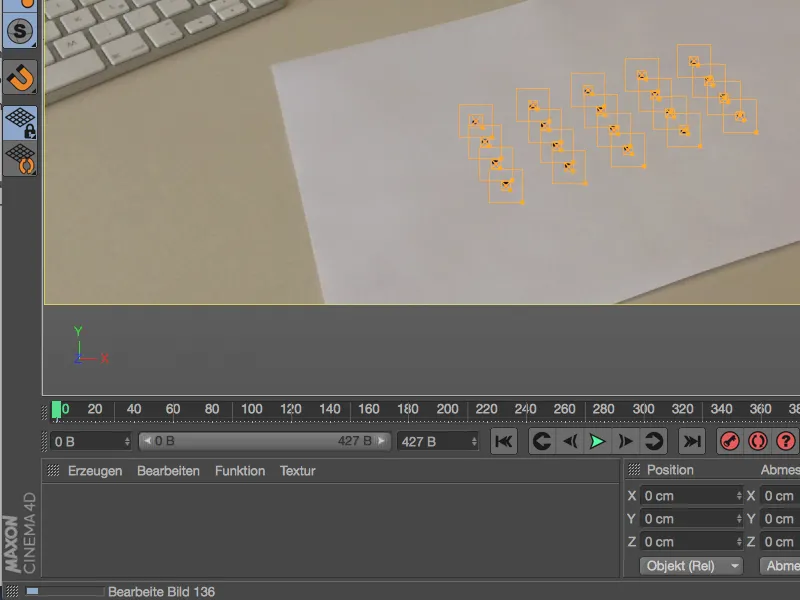800x600 pixels.
Task: Toggle automatic keyframing button
Action: tap(758, 441)
